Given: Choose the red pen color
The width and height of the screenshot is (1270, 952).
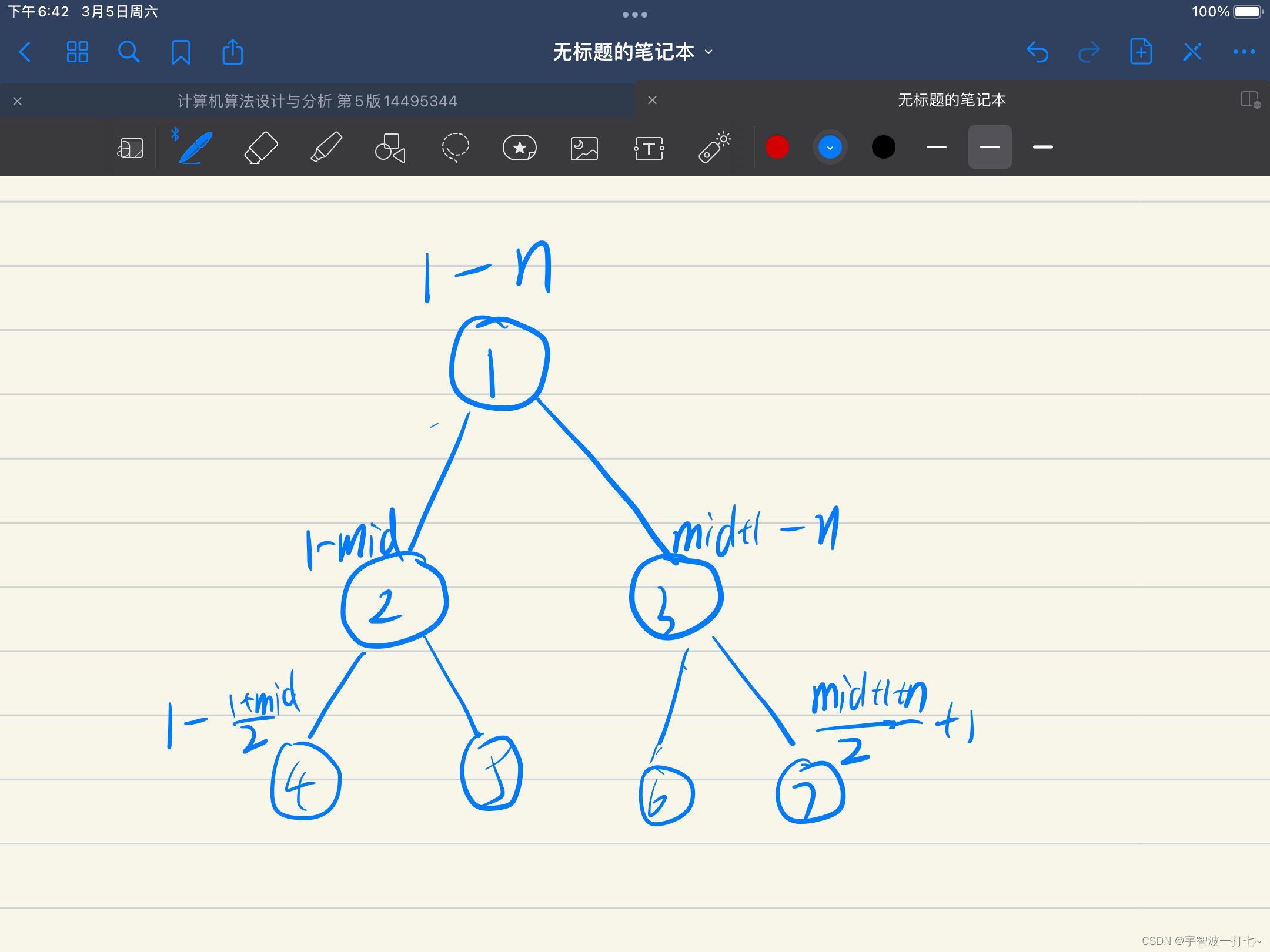Looking at the screenshot, I should click(777, 147).
